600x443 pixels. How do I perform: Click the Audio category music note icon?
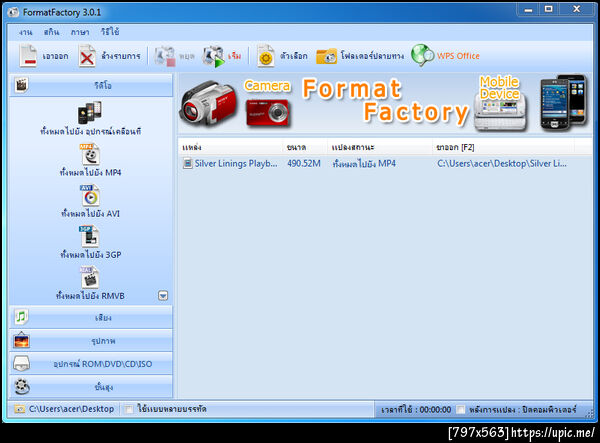[21, 317]
